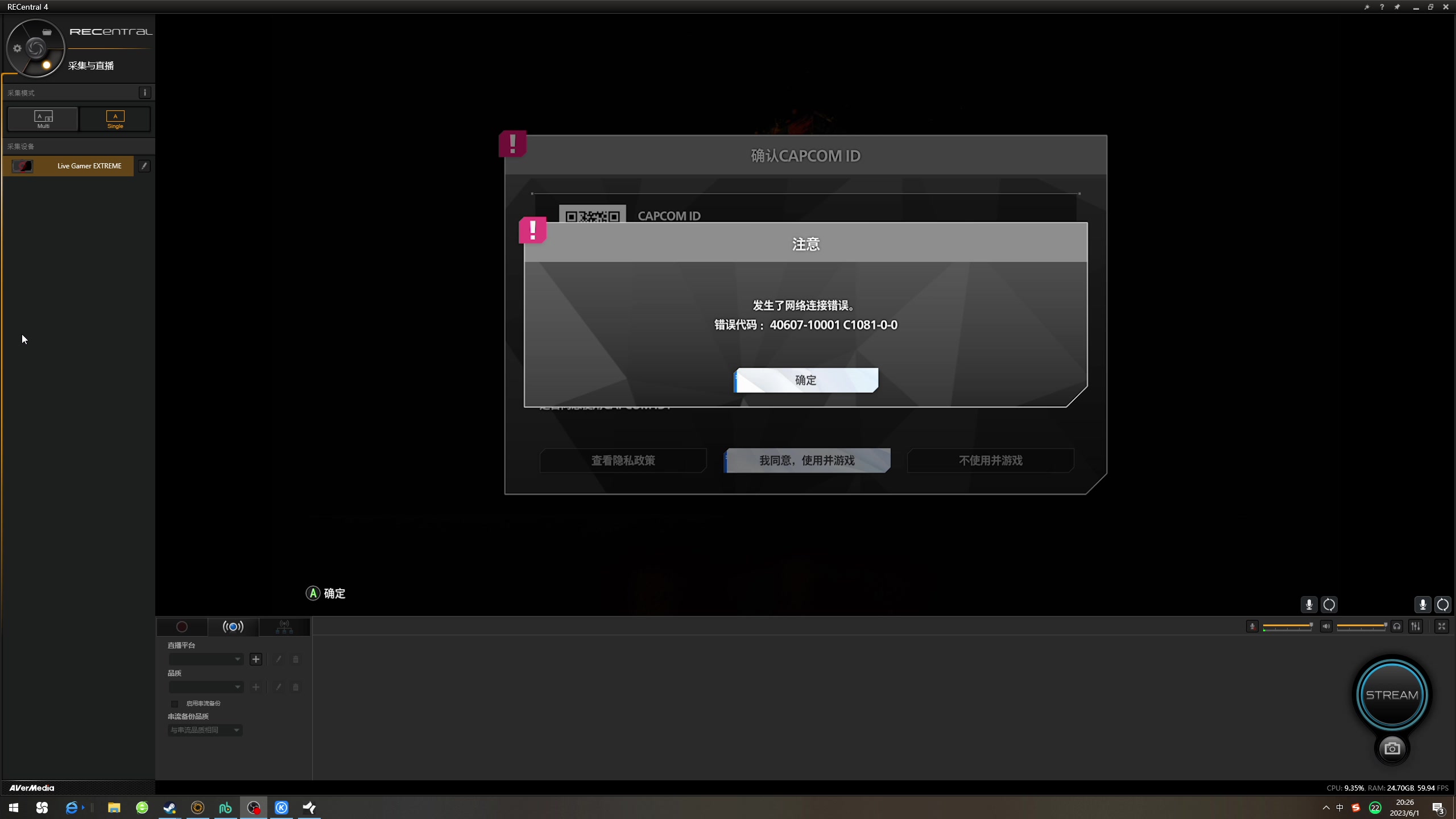Screen dimensions: 1456x819
Task: Switch capture mode to Single
Action: 115,119
